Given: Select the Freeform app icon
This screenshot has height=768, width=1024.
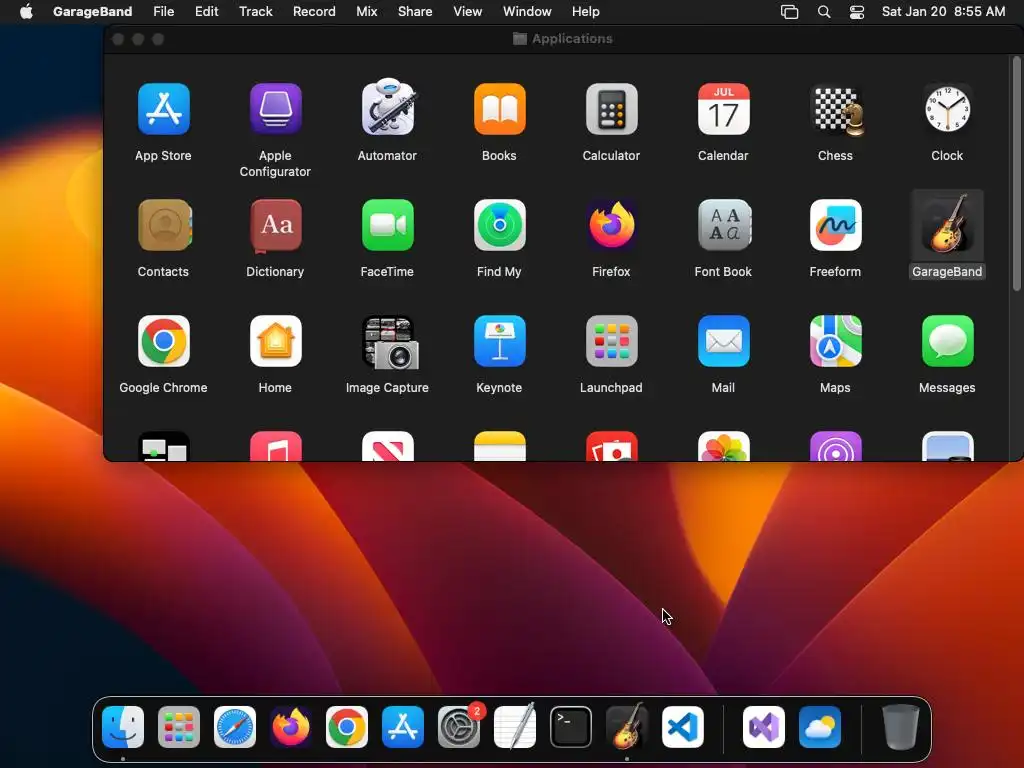Looking at the screenshot, I should pos(836,225).
